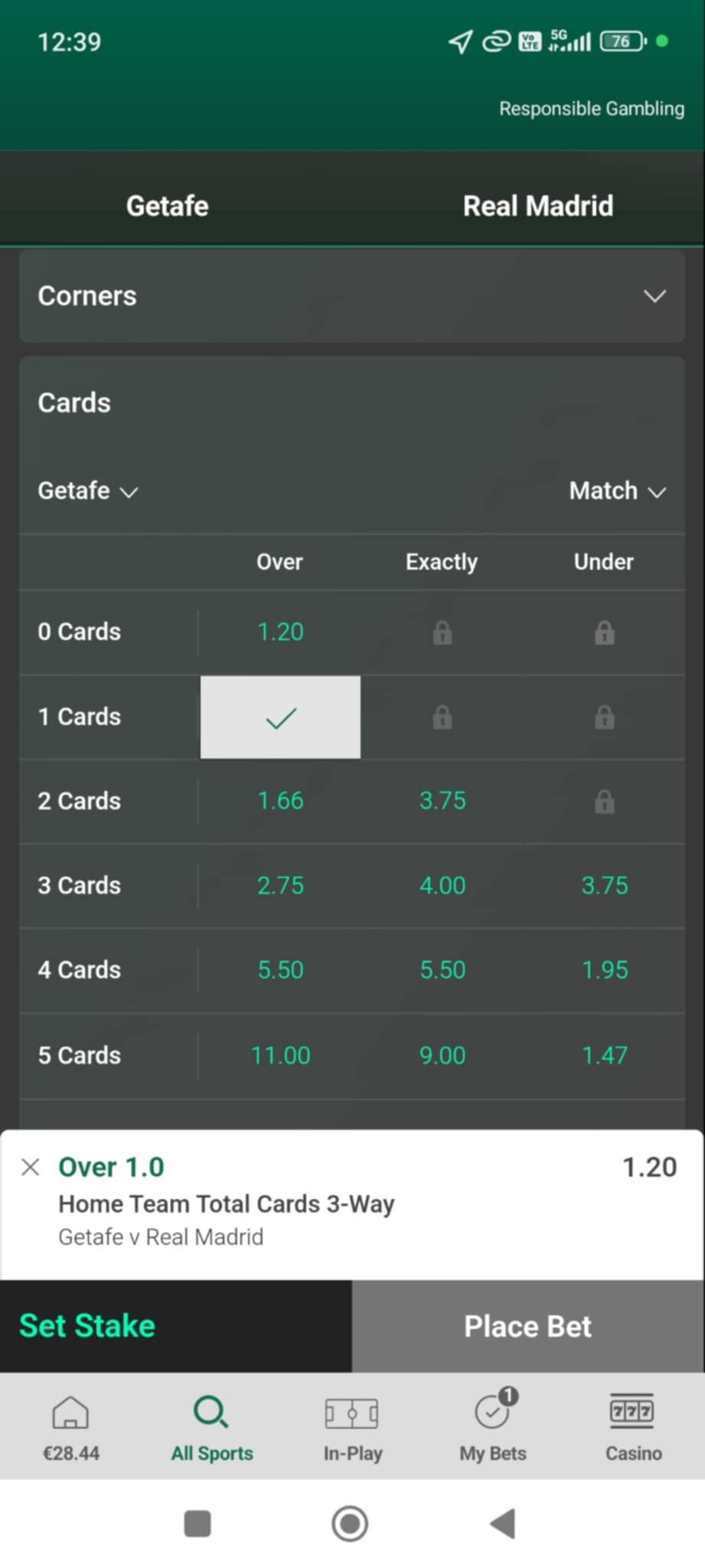Select Under 4 Cards at 1.95
Screen dimensions: 705x1568
(604, 970)
